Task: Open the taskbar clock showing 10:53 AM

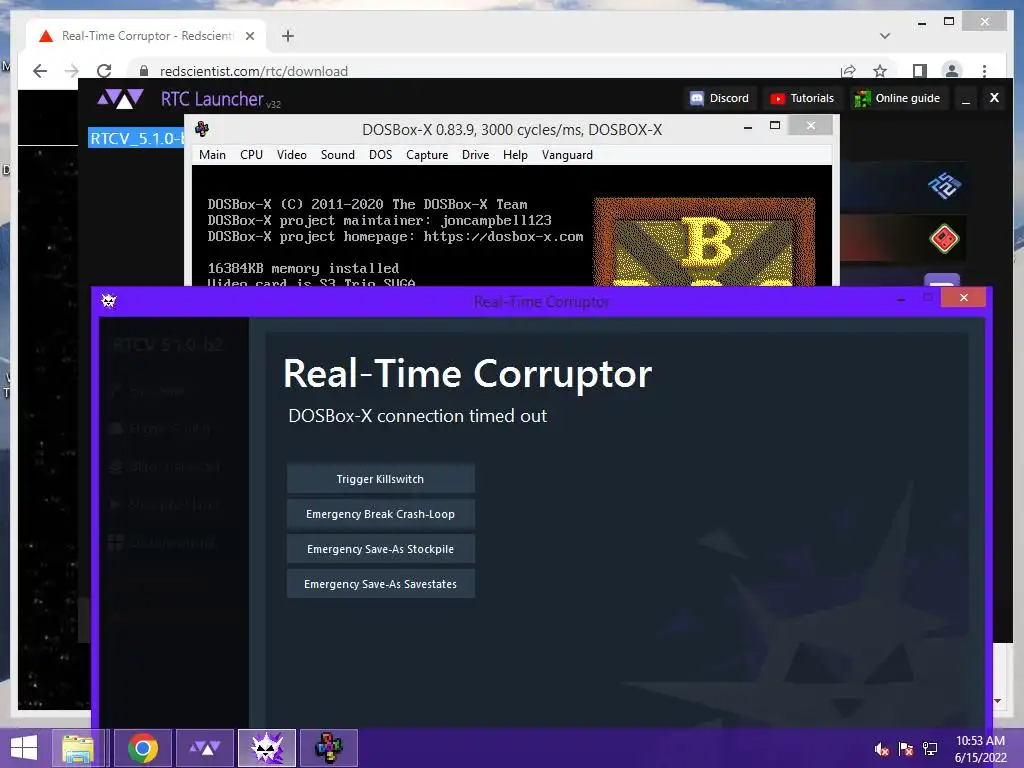Action: 980,749
